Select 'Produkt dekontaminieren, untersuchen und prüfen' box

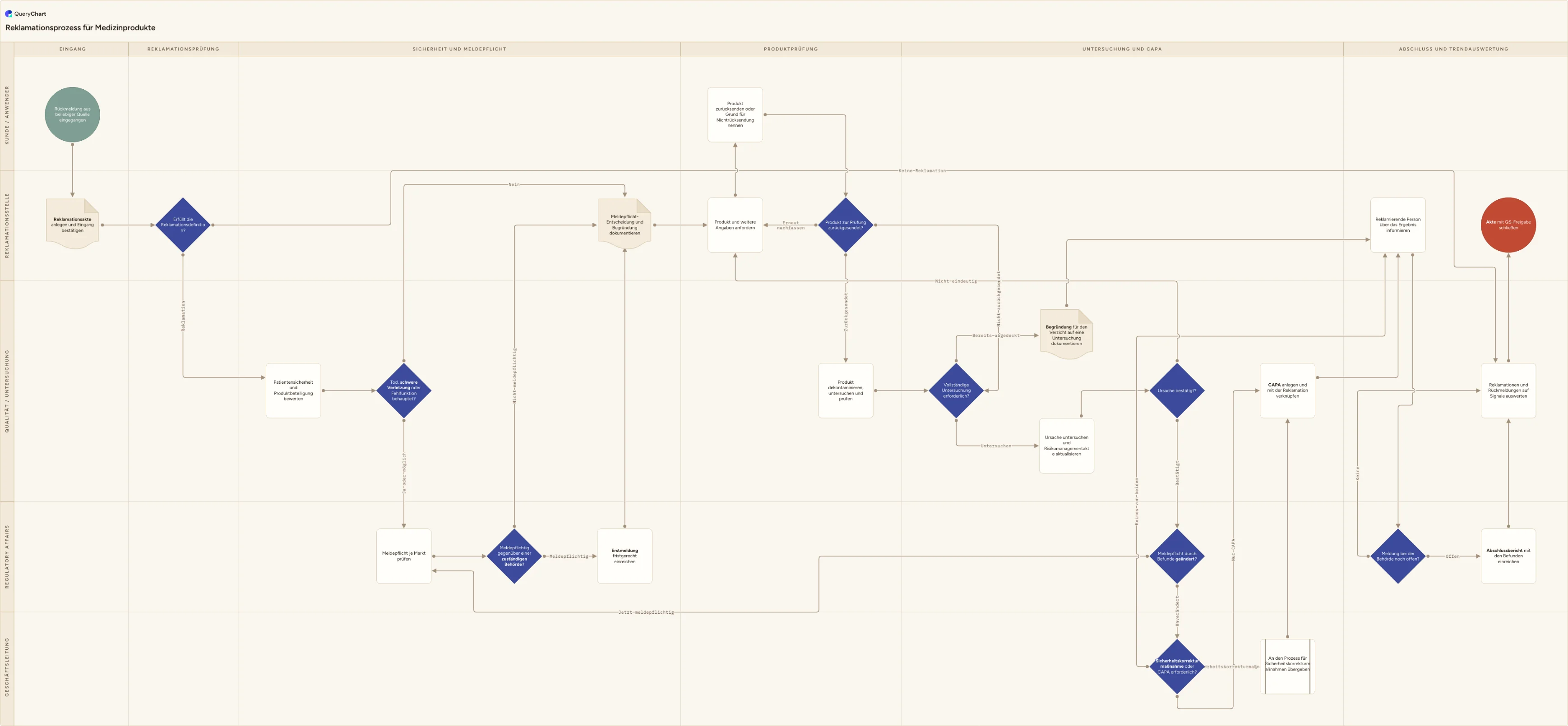click(x=846, y=391)
